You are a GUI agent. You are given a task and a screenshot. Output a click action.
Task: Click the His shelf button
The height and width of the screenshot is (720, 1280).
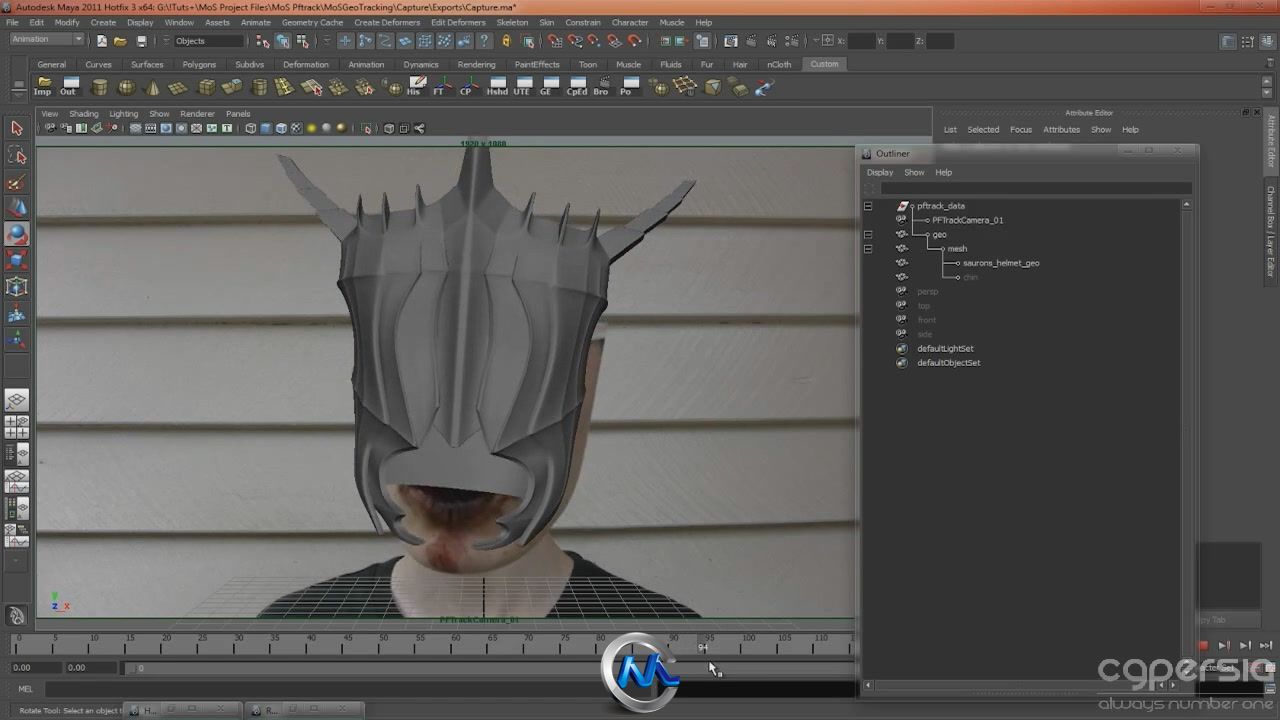[x=415, y=87]
